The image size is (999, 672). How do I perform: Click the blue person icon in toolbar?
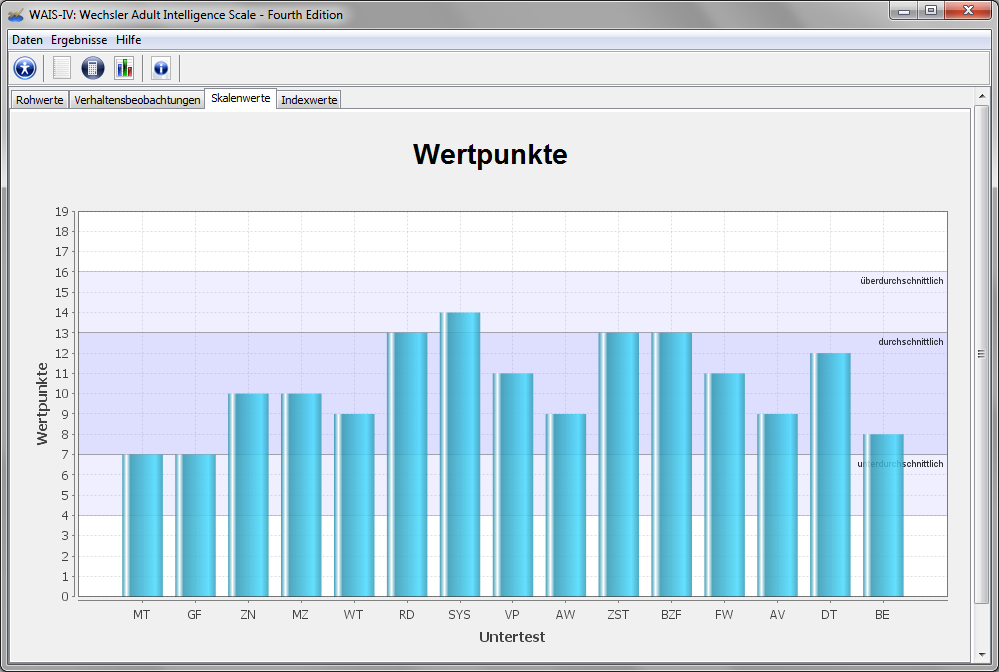pyautogui.click(x=25, y=68)
